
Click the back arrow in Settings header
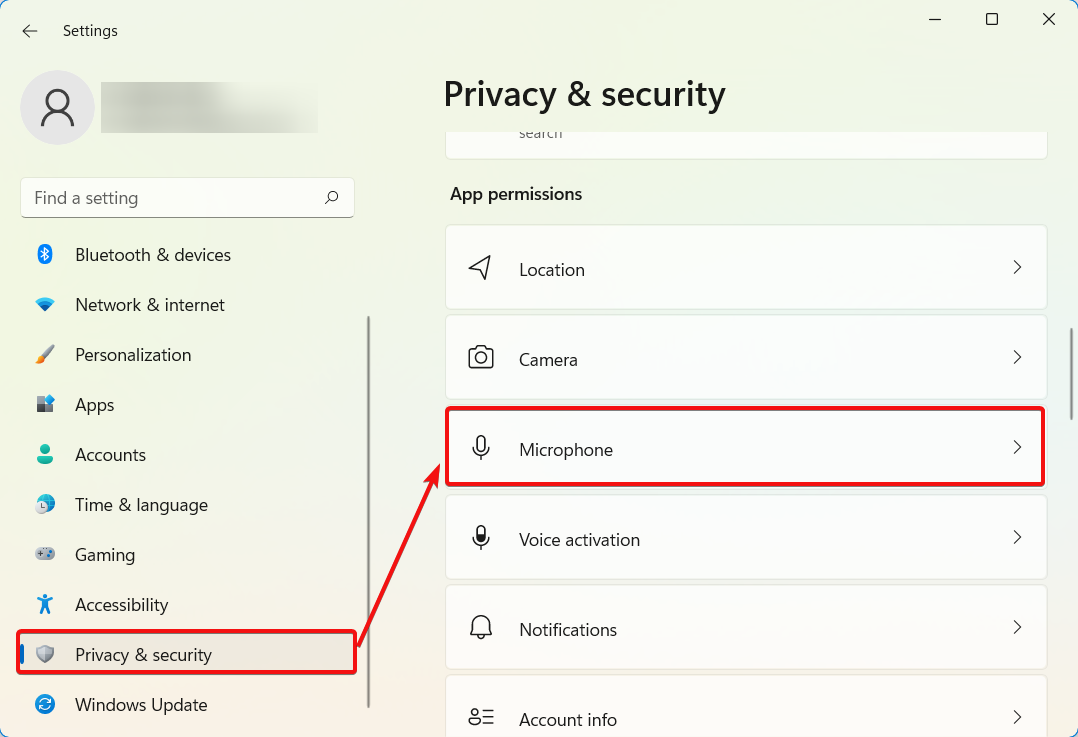tap(30, 31)
